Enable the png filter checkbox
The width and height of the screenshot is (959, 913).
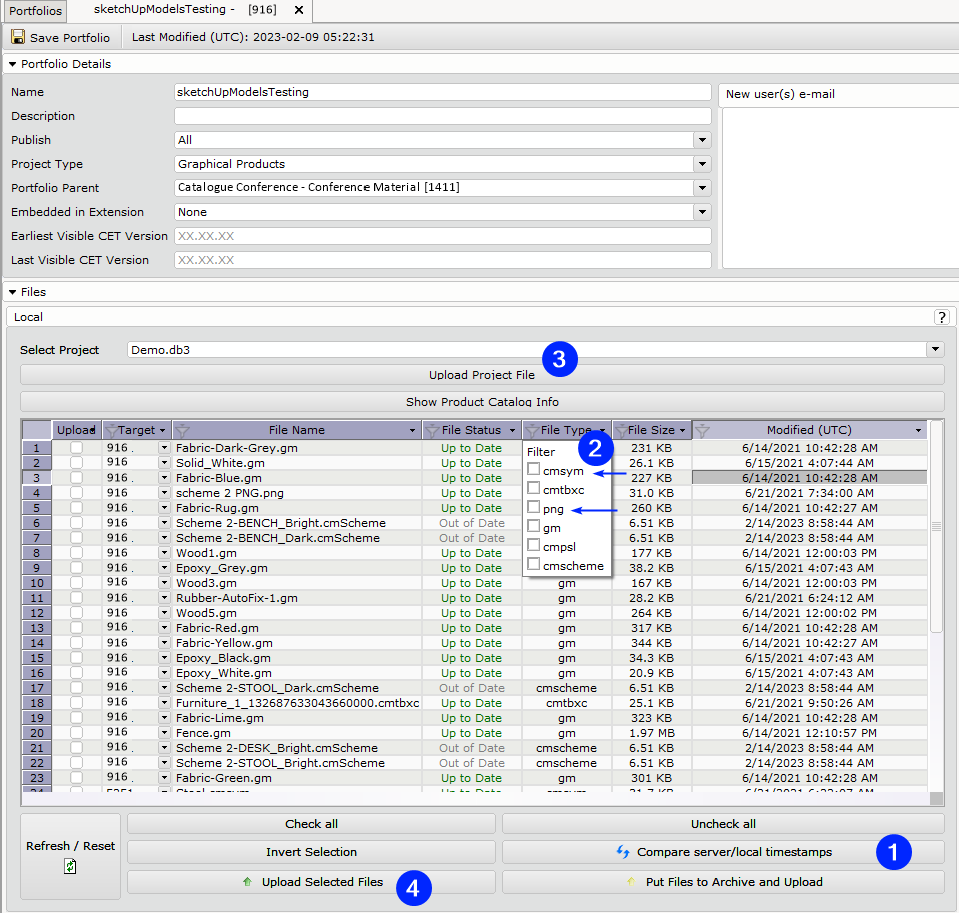point(533,507)
